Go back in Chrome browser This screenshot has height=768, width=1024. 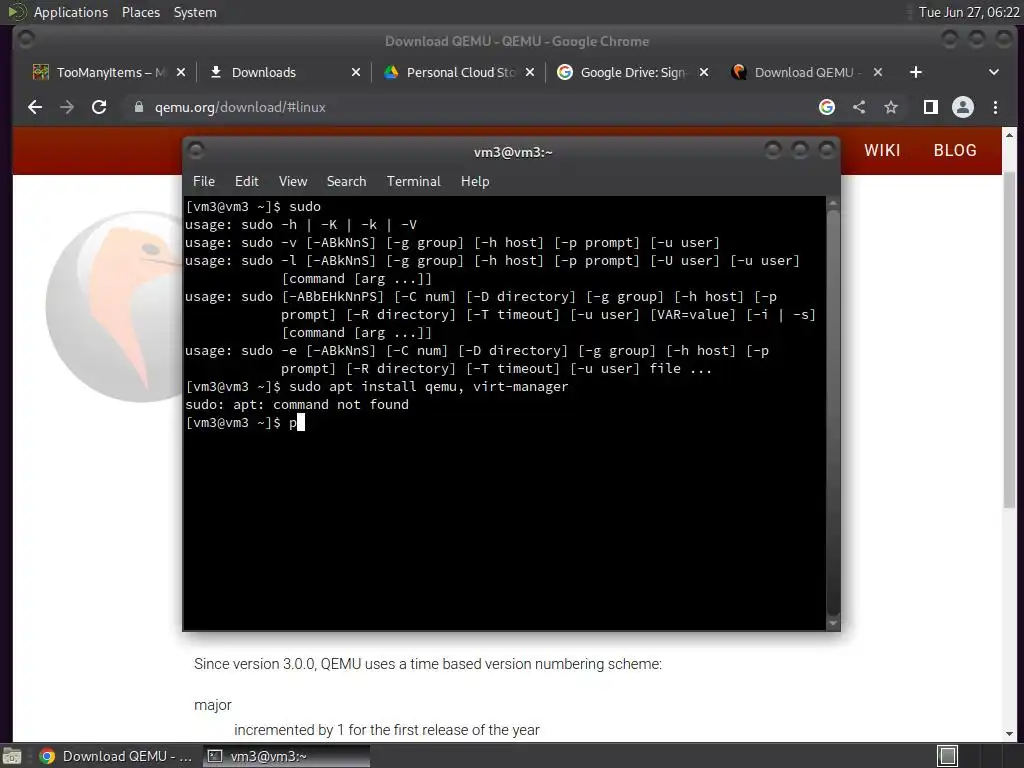tap(35, 107)
